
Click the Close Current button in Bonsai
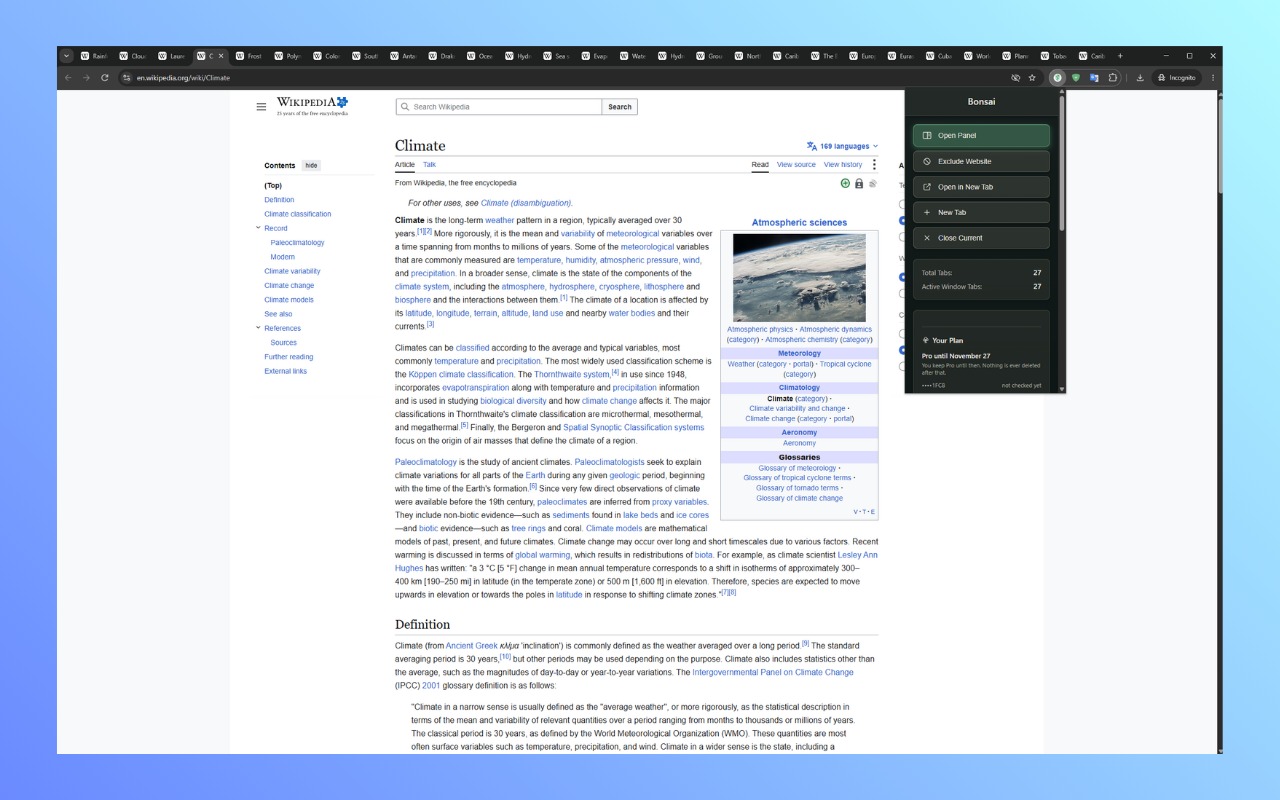tap(981, 238)
